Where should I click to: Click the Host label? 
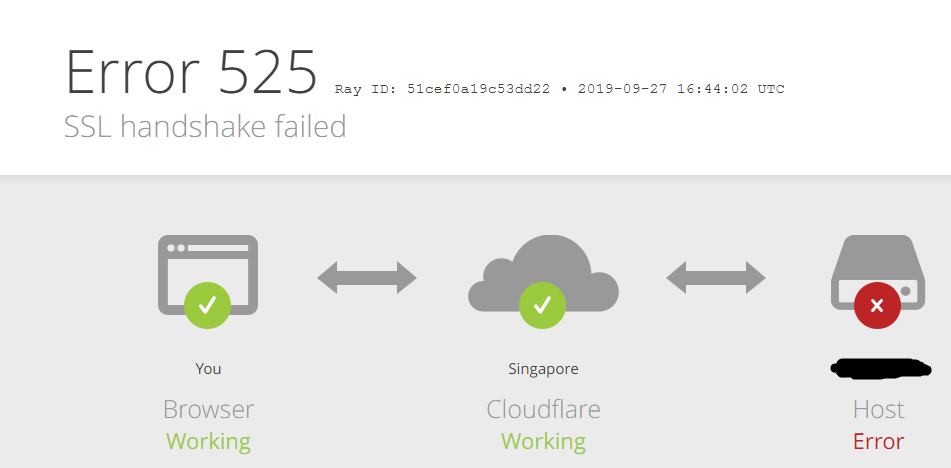click(878, 410)
